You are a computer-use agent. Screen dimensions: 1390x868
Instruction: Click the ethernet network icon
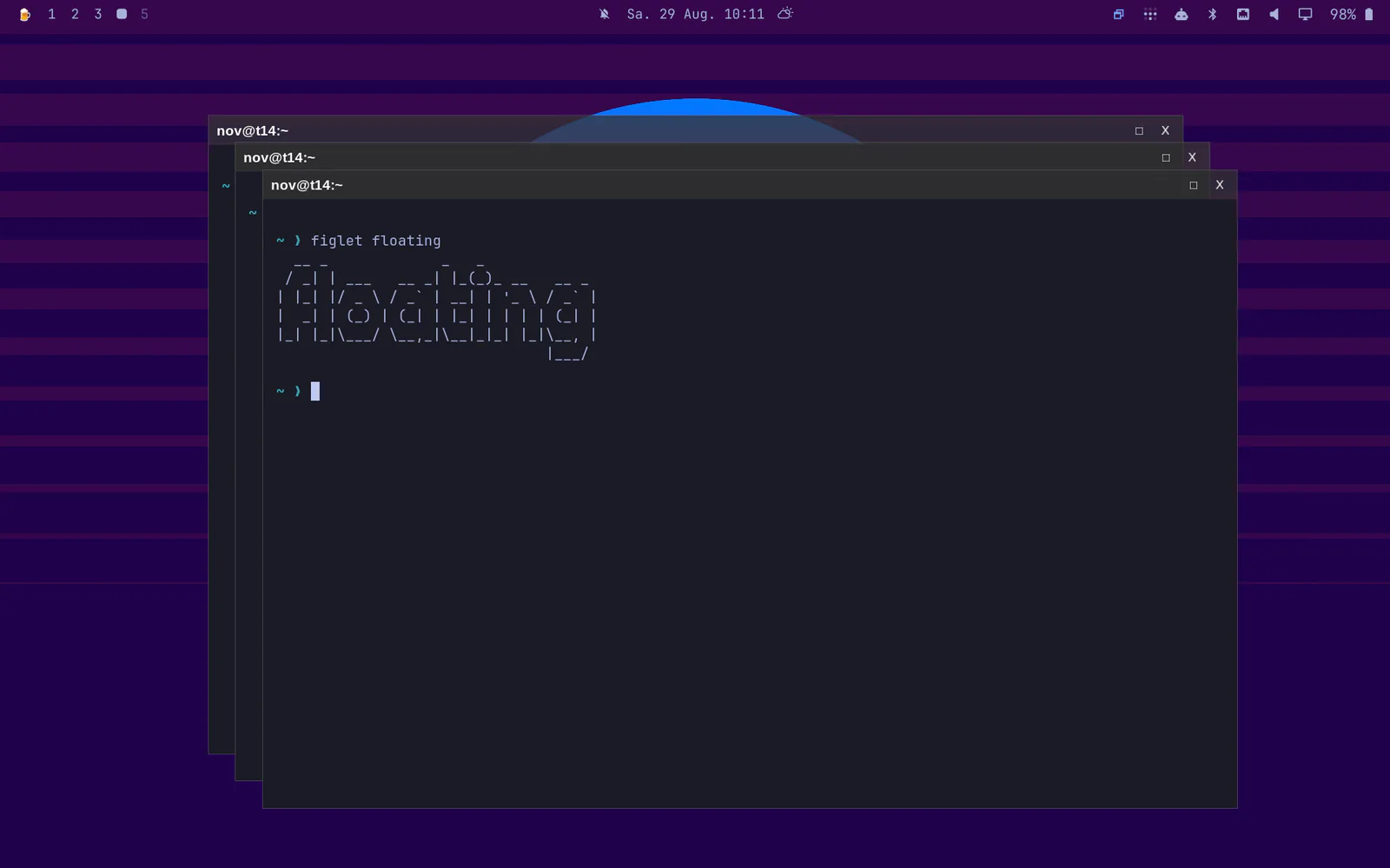tap(1243, 14)
